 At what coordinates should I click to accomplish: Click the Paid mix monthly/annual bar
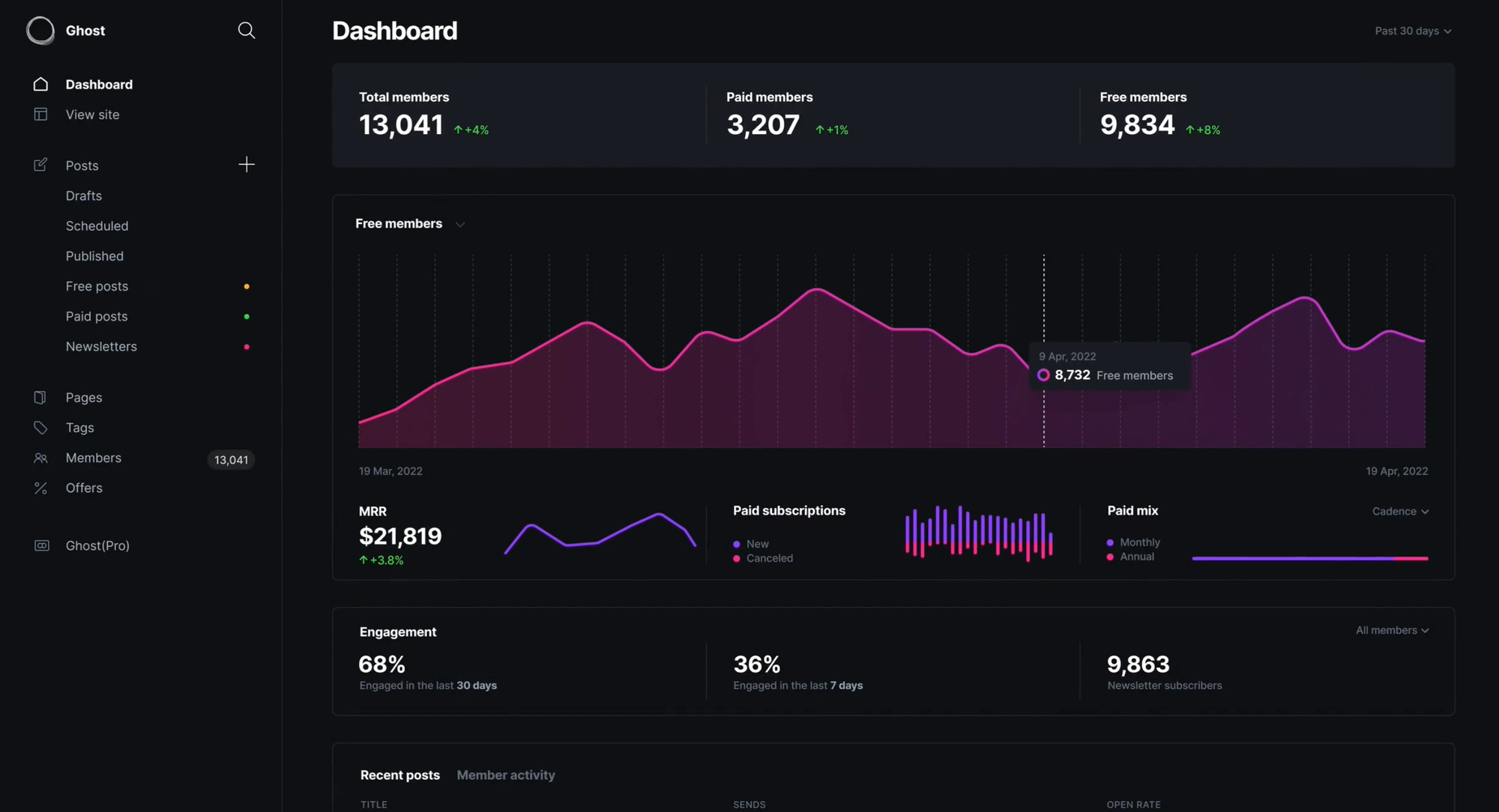(x=1309, y=558)
